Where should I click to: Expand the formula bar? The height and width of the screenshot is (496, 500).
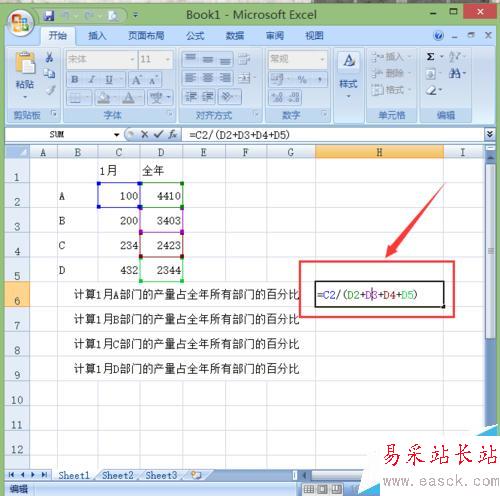tap(490, 135)
